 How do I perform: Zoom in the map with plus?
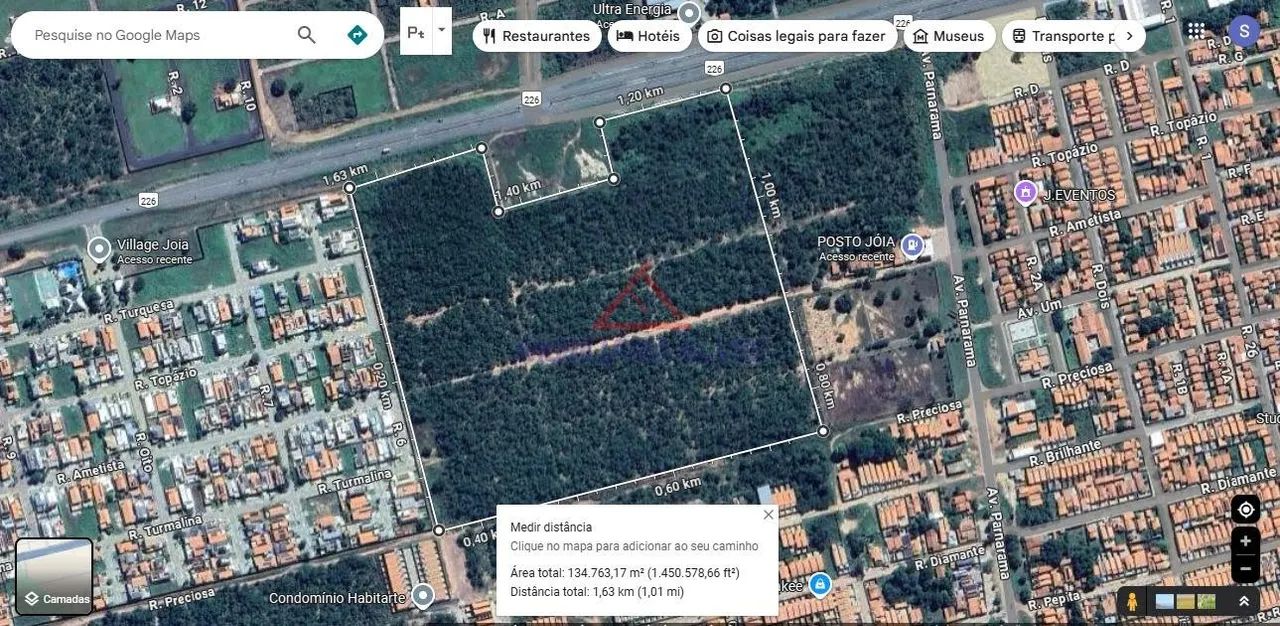[x=1245, y=541]
